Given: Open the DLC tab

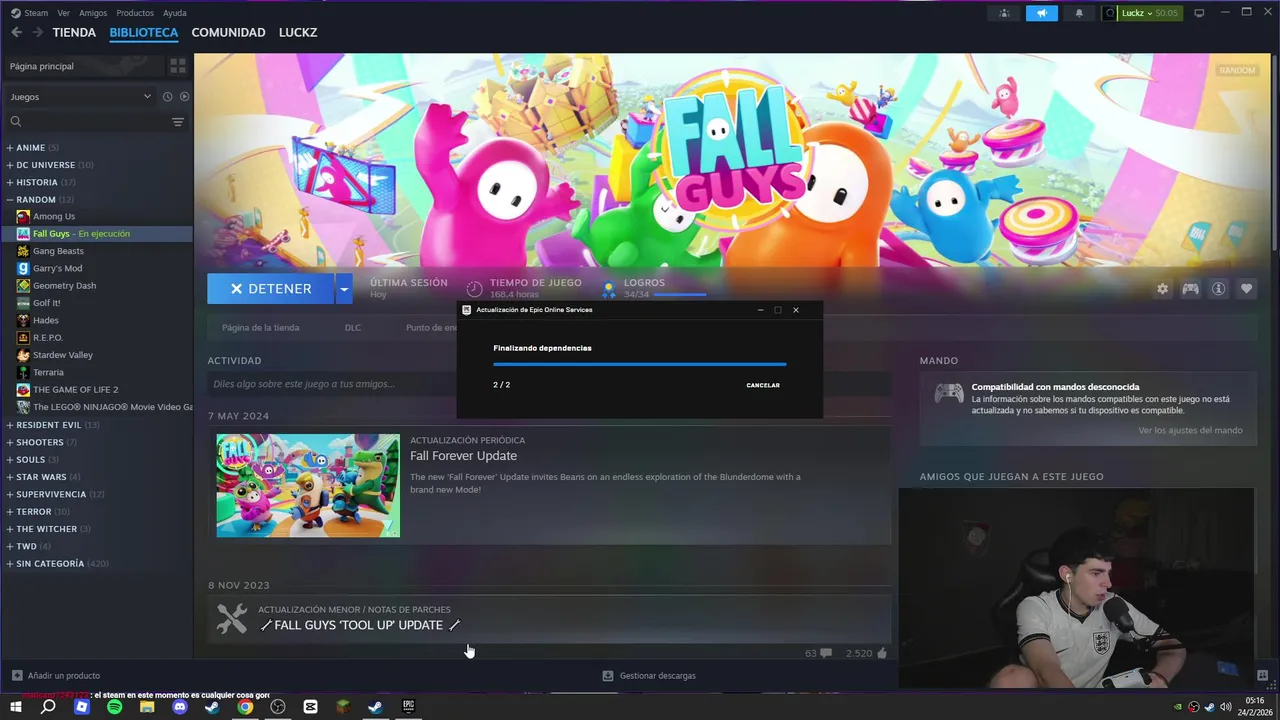Looking at the screenshot, I should point(353,328).
